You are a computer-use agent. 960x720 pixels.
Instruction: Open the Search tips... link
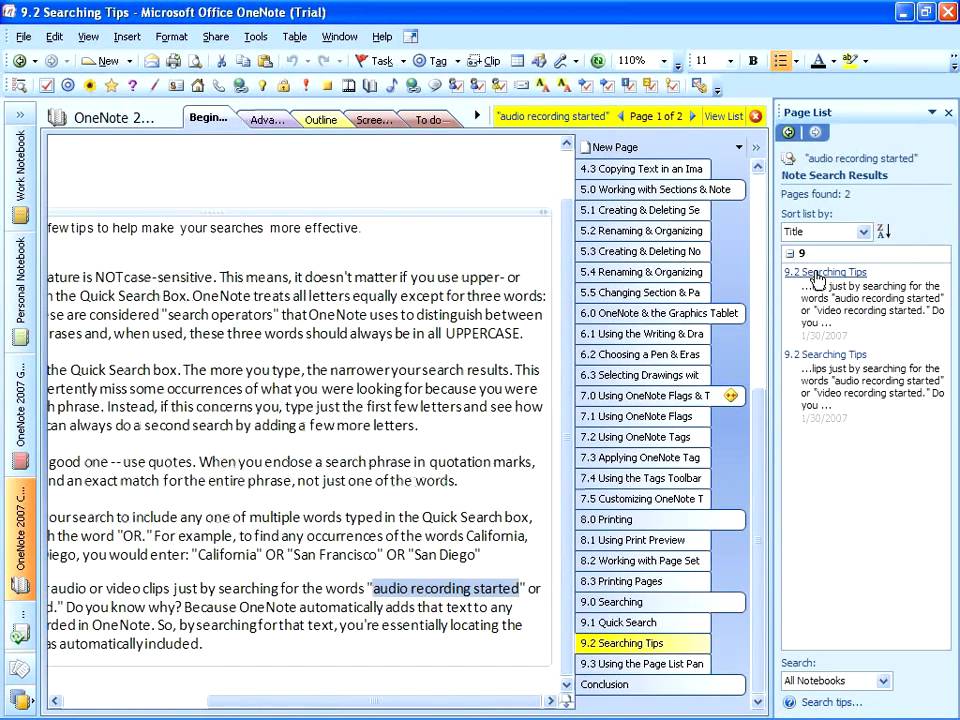click(x=831, y=702)
